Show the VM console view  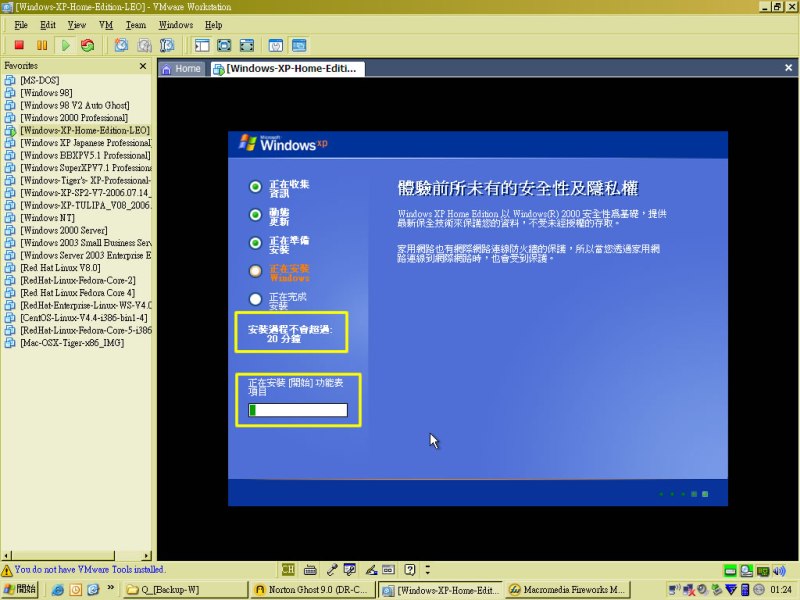point(299,45)
